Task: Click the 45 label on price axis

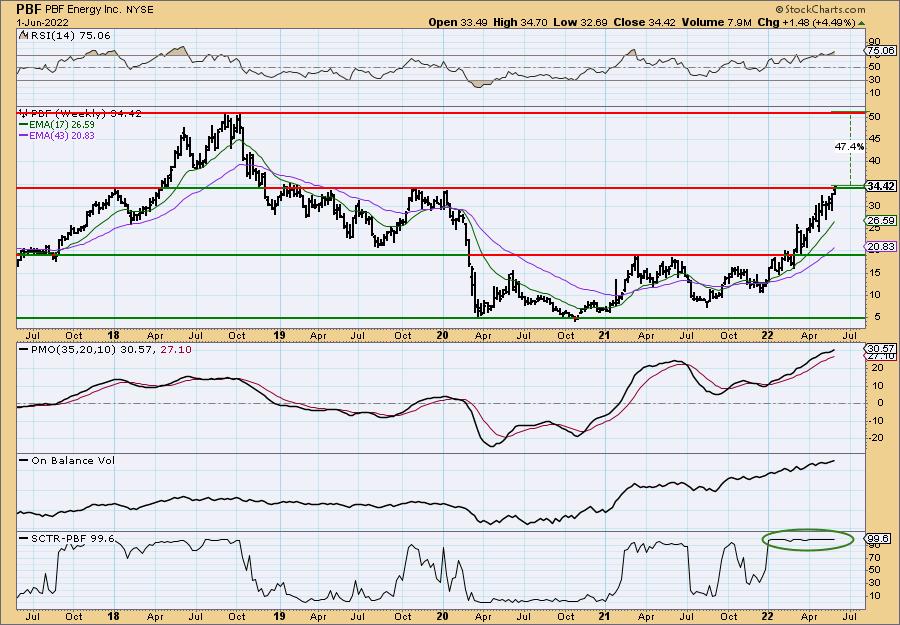Action: (875, 138)
